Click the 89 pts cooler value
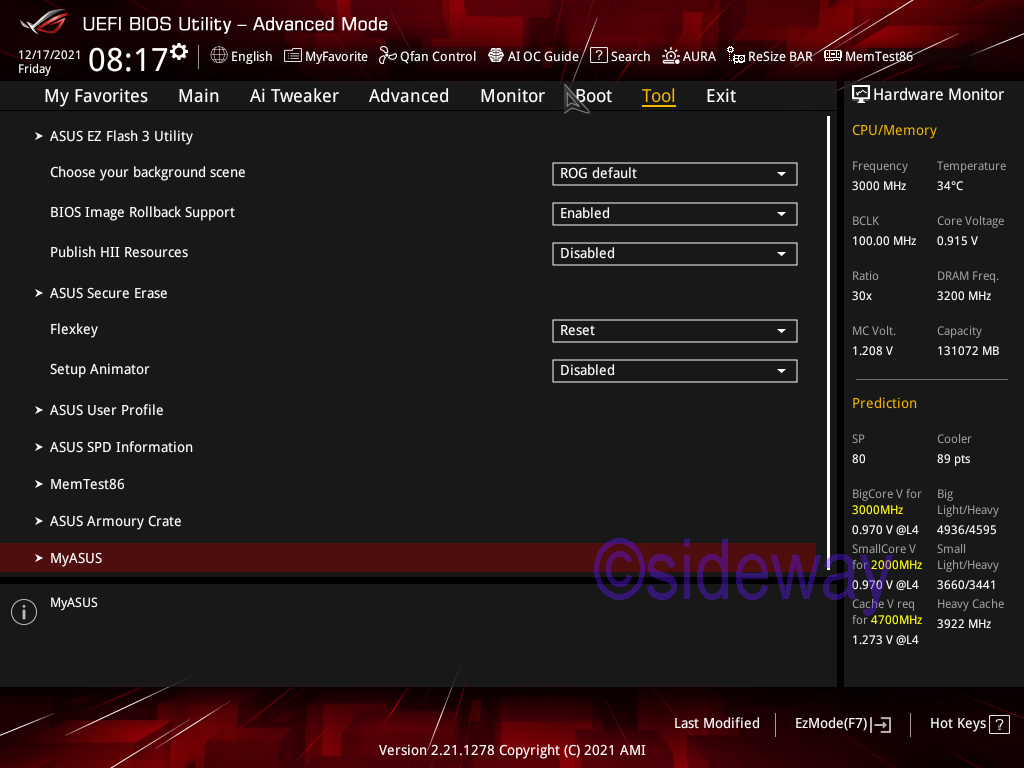Image resolution: width=1024 pixels, height=768 pixels. click(953, 459)
